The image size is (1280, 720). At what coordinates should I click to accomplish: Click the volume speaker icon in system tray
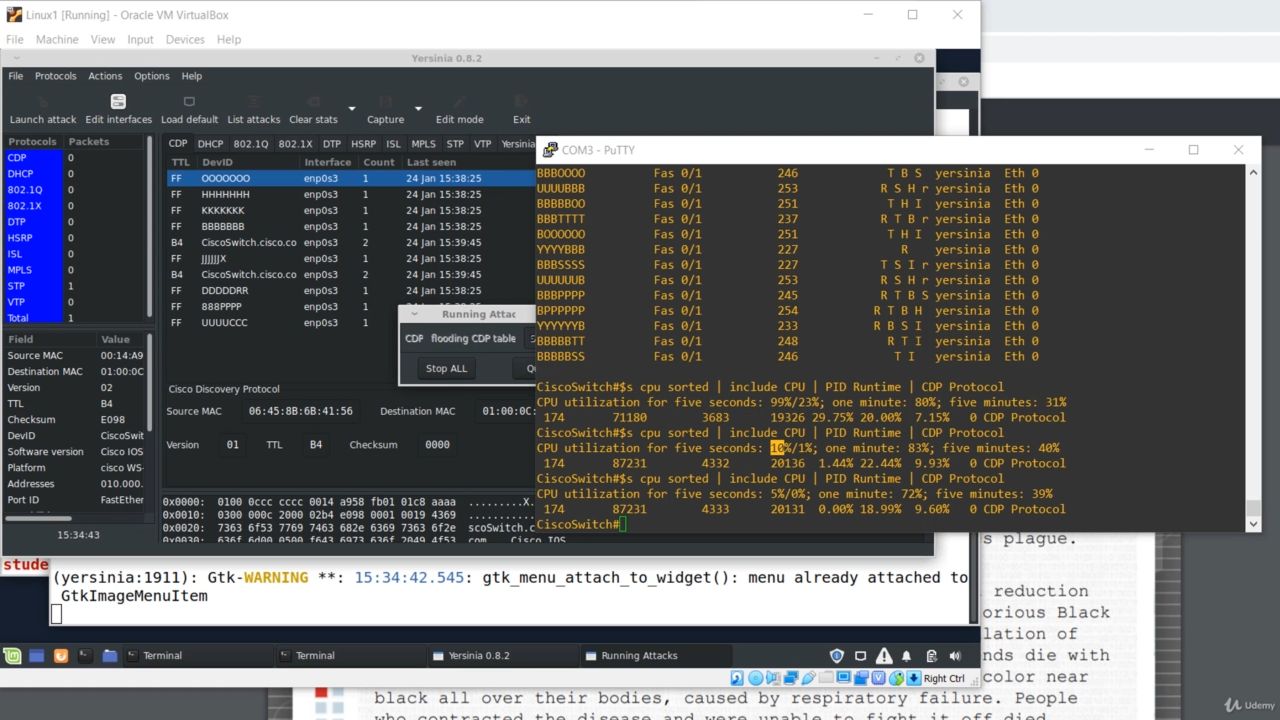955,656
